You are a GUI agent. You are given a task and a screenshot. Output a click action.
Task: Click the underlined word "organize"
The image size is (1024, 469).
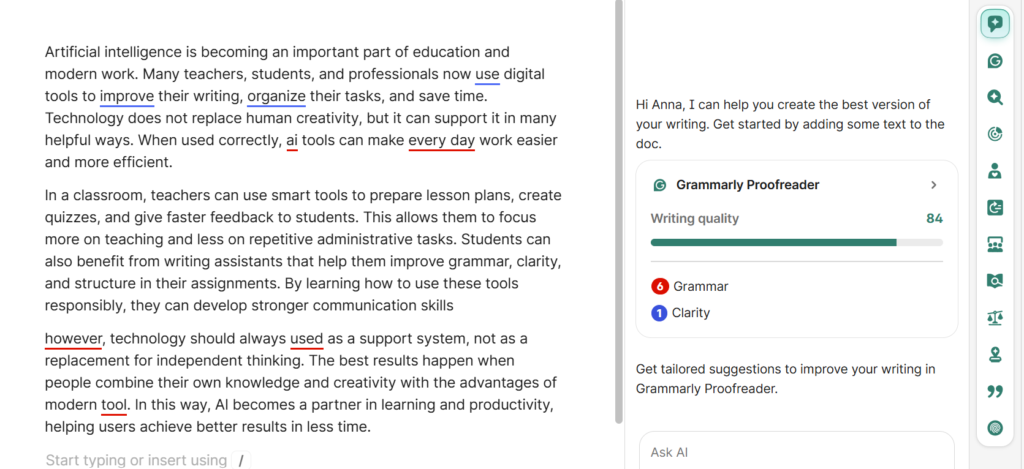click(276, 96)
